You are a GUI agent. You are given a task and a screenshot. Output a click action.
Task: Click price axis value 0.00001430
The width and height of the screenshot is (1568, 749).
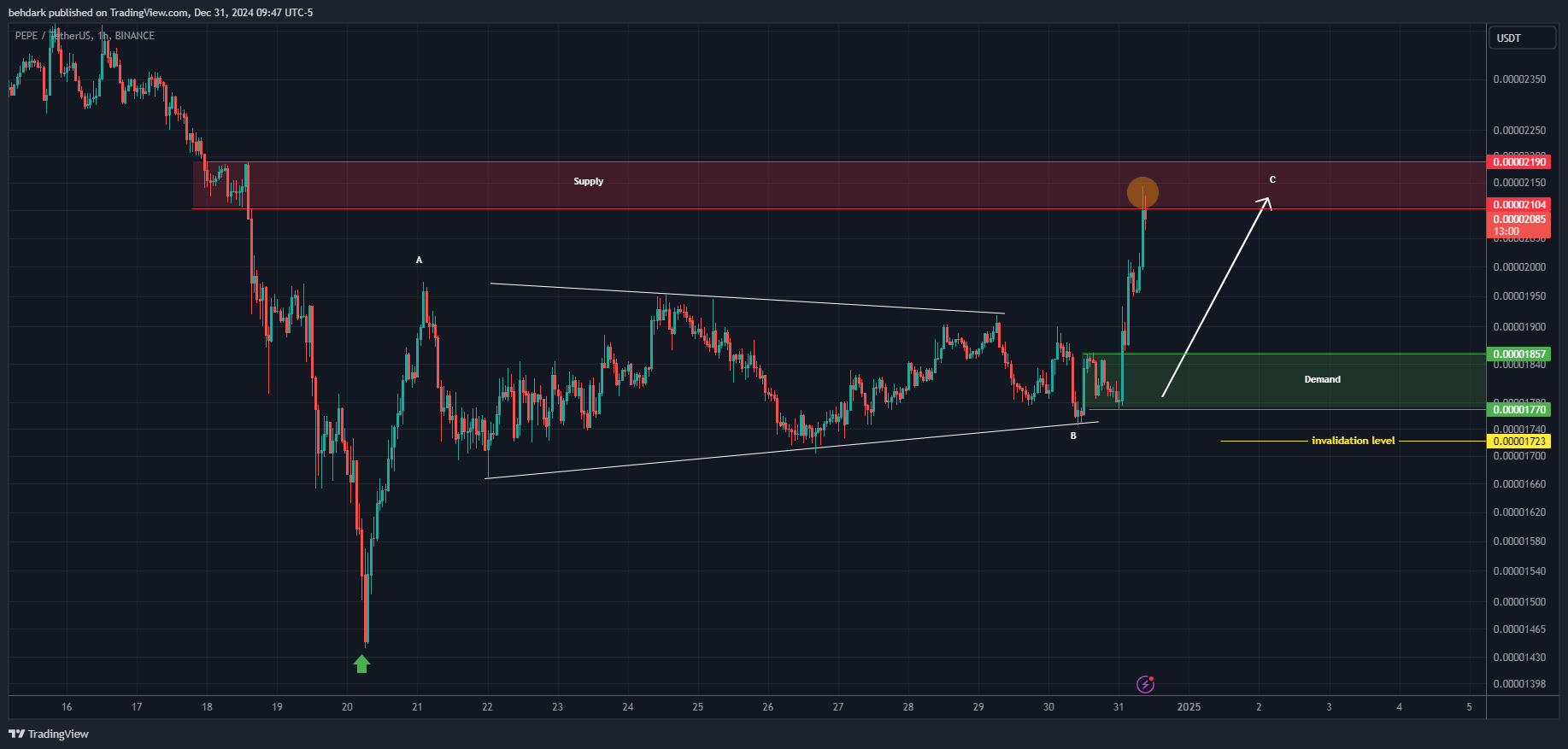1519,658
